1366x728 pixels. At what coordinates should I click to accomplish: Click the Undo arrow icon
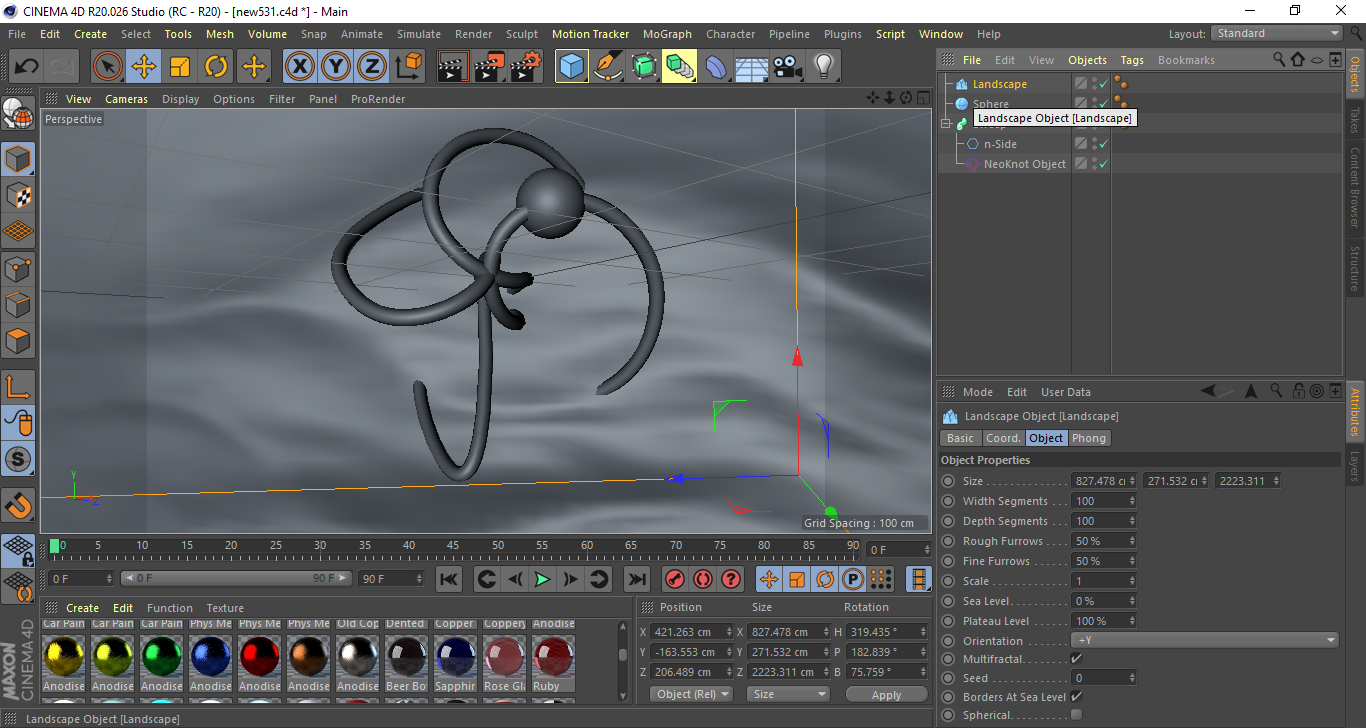[27, 67]
